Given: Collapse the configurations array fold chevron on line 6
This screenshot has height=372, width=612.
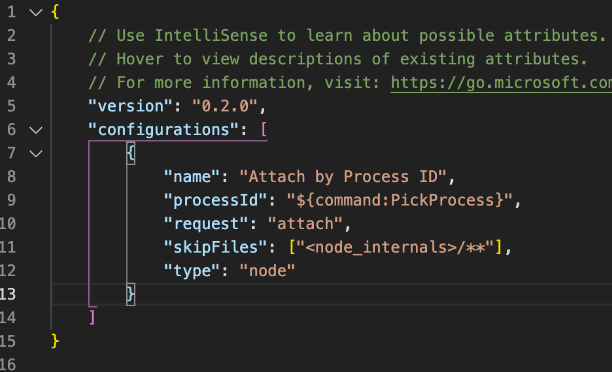Looking at the screenshot, I should [36, 130].
